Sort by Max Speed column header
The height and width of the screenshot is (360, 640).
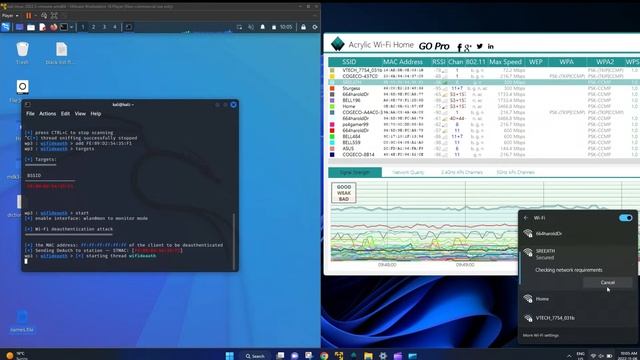(505, 62)
